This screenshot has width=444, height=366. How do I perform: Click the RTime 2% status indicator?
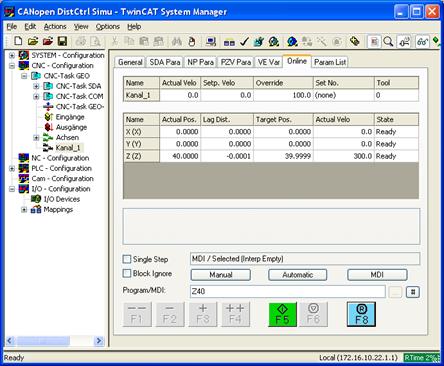tap(421, 358)
